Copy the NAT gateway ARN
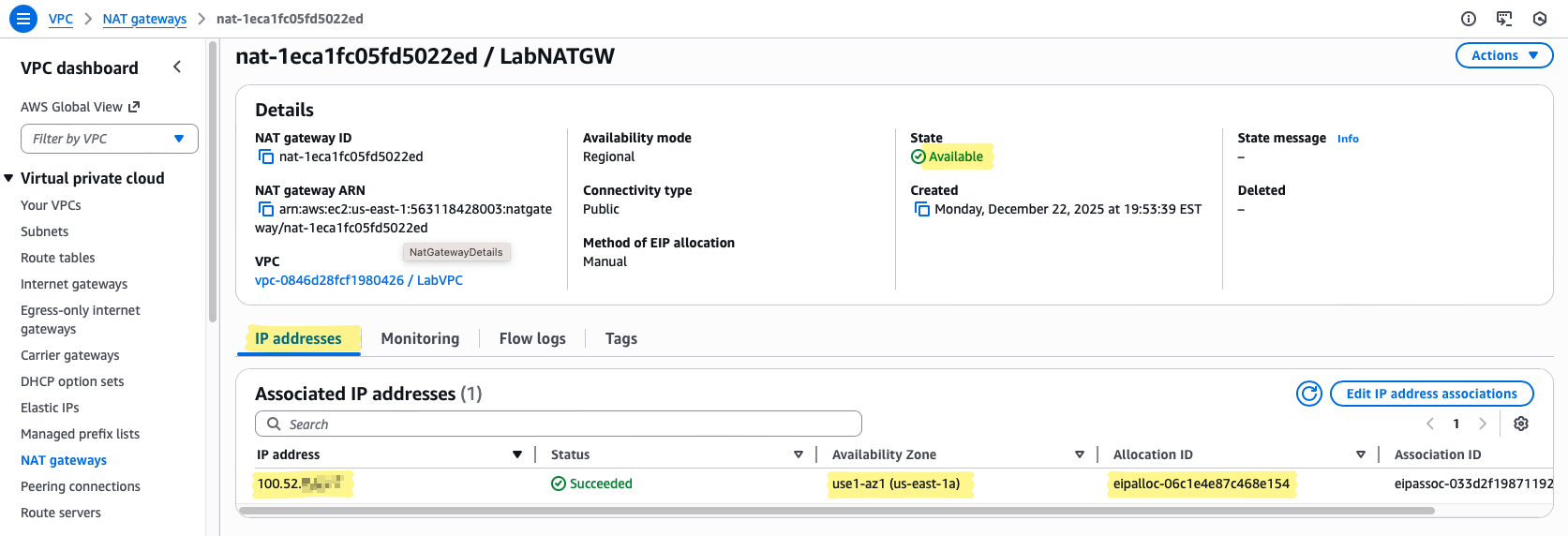The height and width of the screenshot is (536, 1568). tap(266, 210)
